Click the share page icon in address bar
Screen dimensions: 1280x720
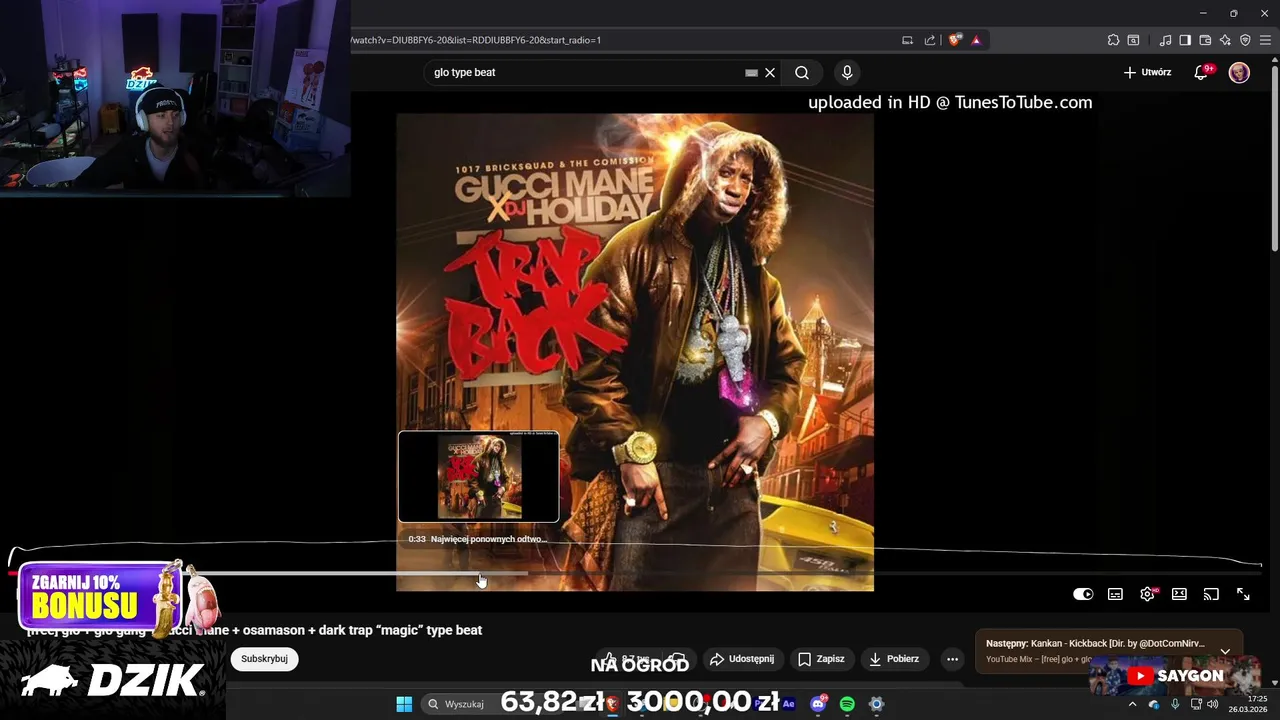point(930,40)
